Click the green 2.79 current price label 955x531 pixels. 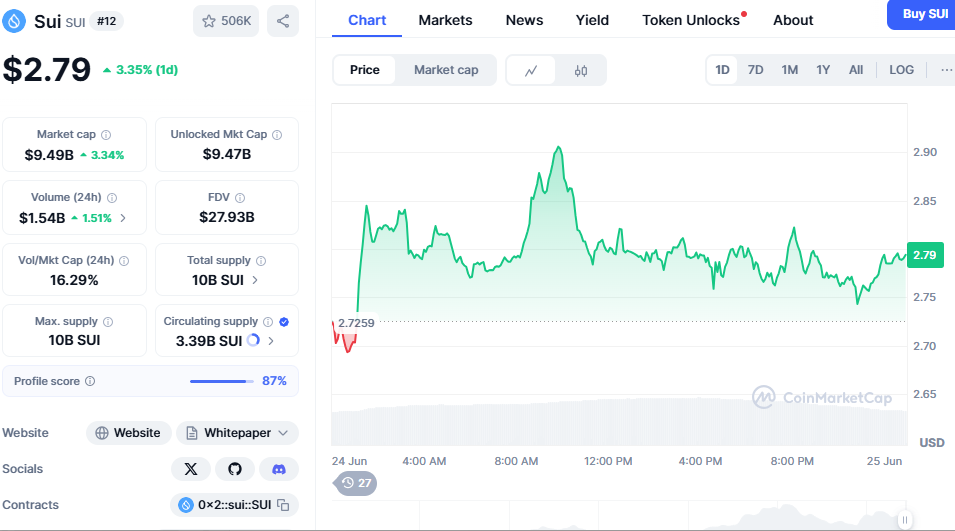[925, 255]
